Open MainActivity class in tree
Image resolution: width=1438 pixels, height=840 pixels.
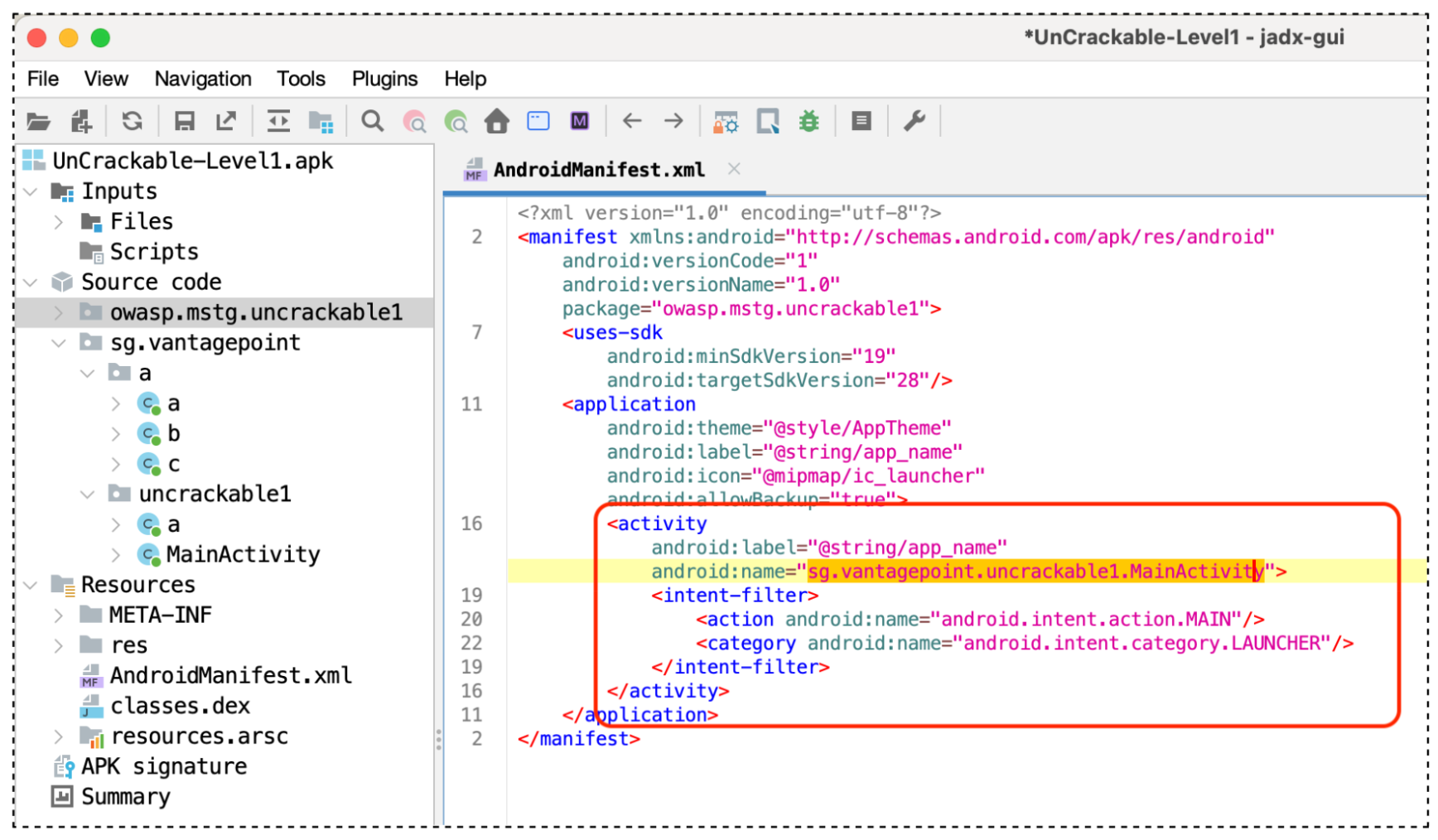243,554
